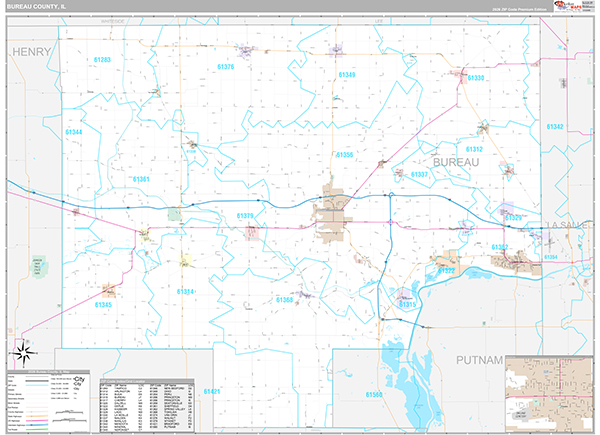The width and height of the screenshot is (600, 435).
Task: Select the ZIP code index table
Action: (147, 406)
